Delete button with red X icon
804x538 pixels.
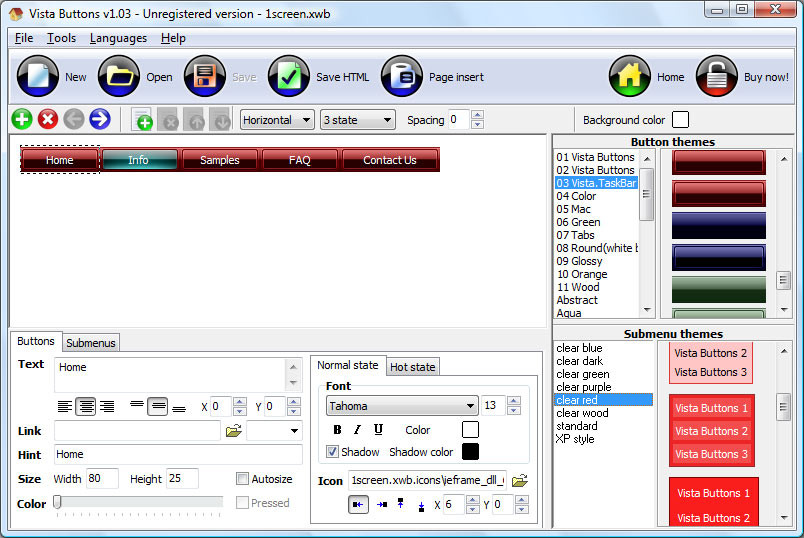(48, 119)
